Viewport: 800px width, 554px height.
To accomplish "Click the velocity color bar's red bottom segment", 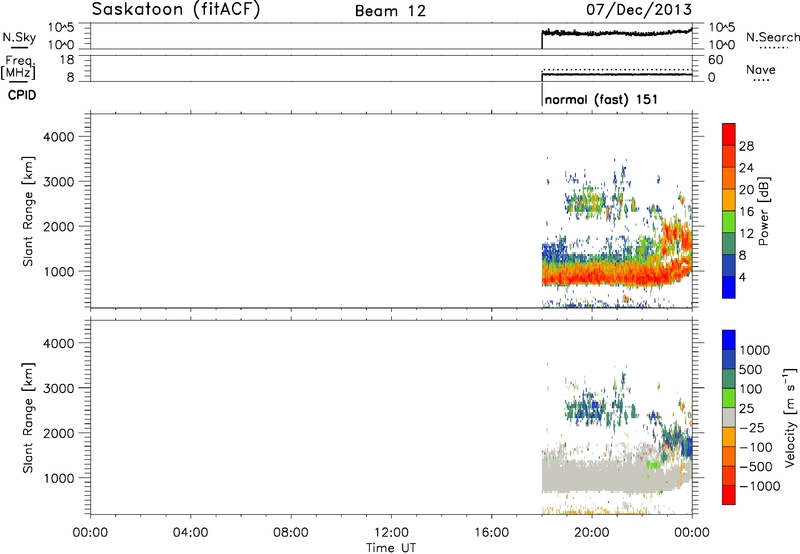I will click(x=729, y=495).
